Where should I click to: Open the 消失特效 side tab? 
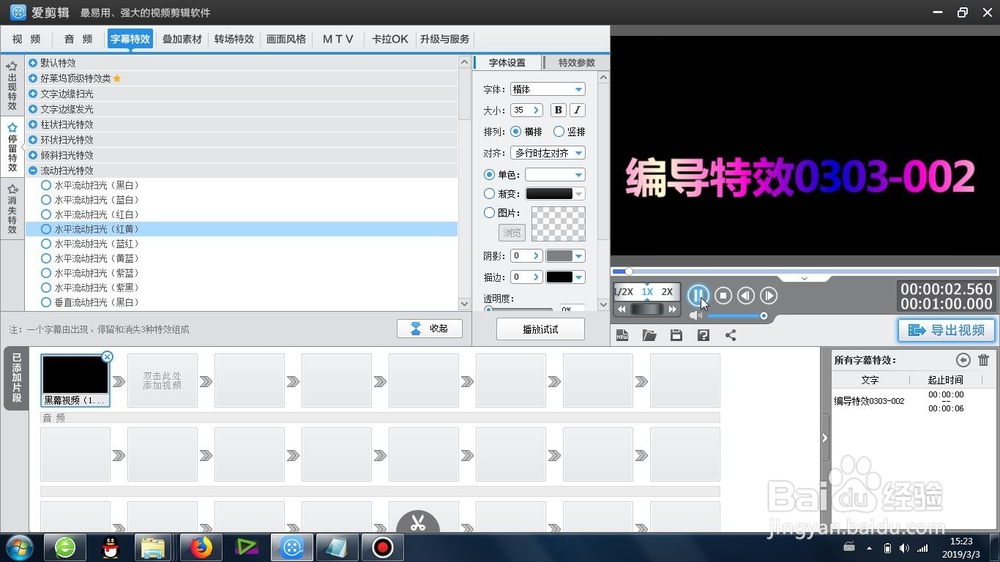(x=12, y=209)
